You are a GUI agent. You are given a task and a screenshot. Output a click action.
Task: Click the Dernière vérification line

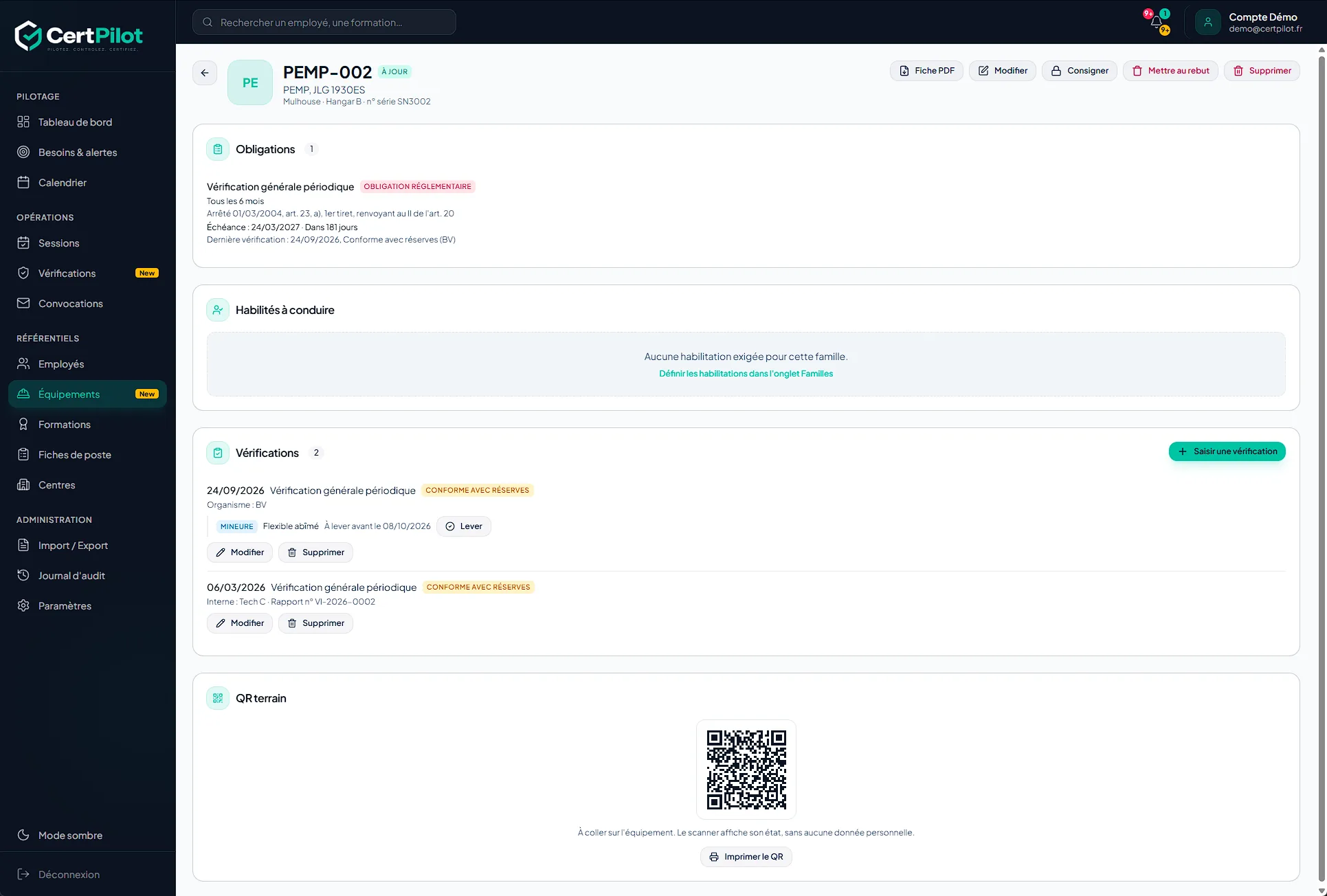[331, 240]
